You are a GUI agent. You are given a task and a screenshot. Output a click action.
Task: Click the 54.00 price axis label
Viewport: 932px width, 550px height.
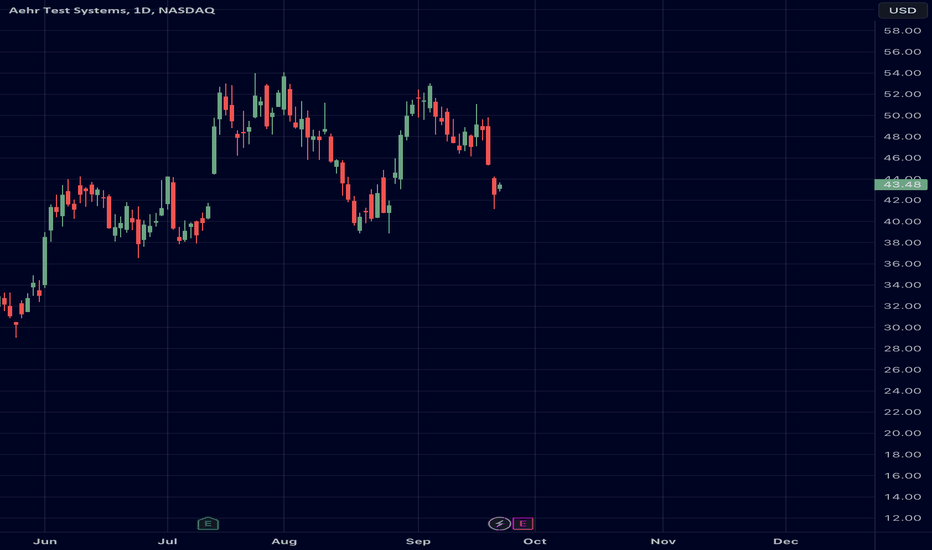tap(902, 73)
